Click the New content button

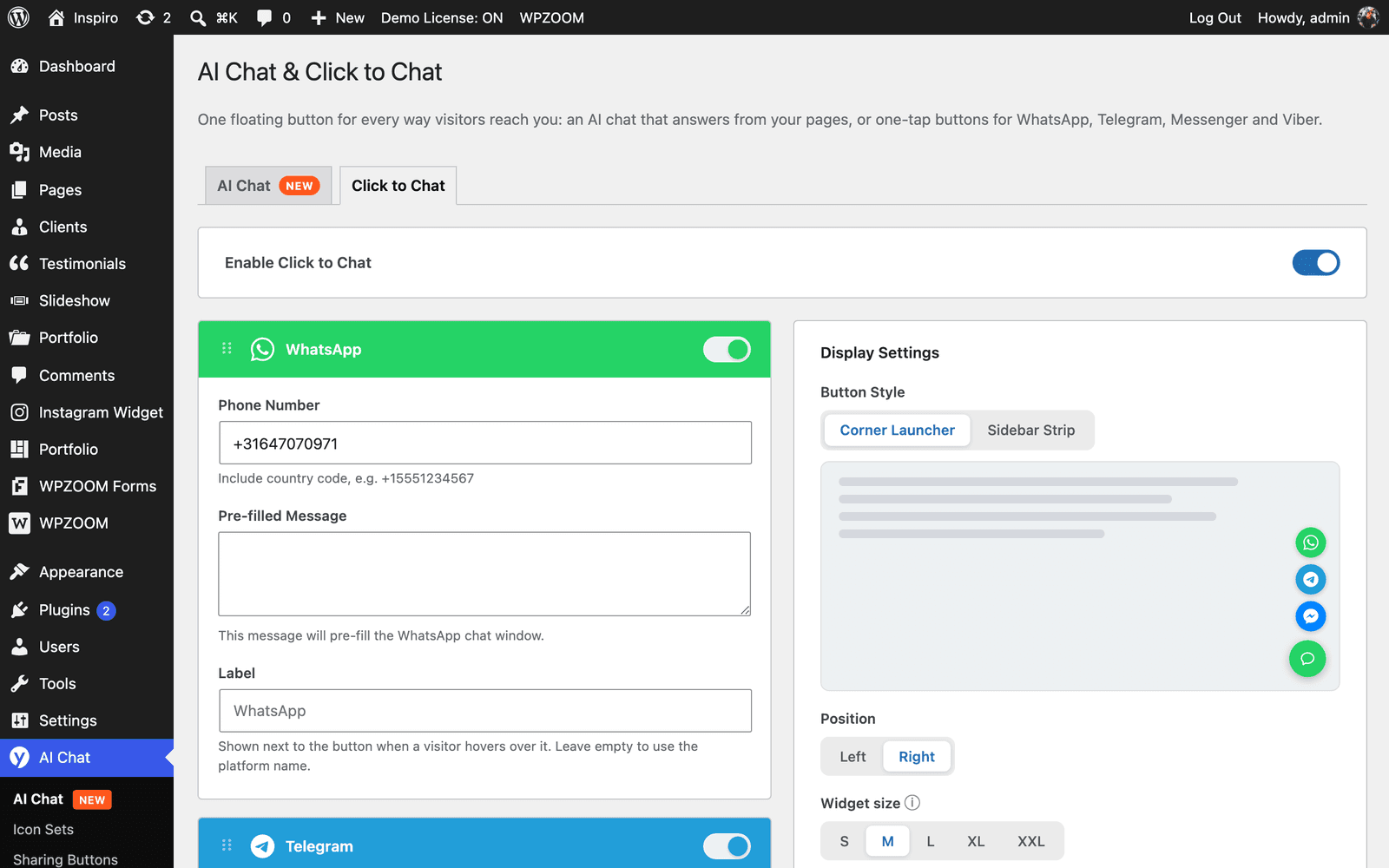[x=337, y=17]
